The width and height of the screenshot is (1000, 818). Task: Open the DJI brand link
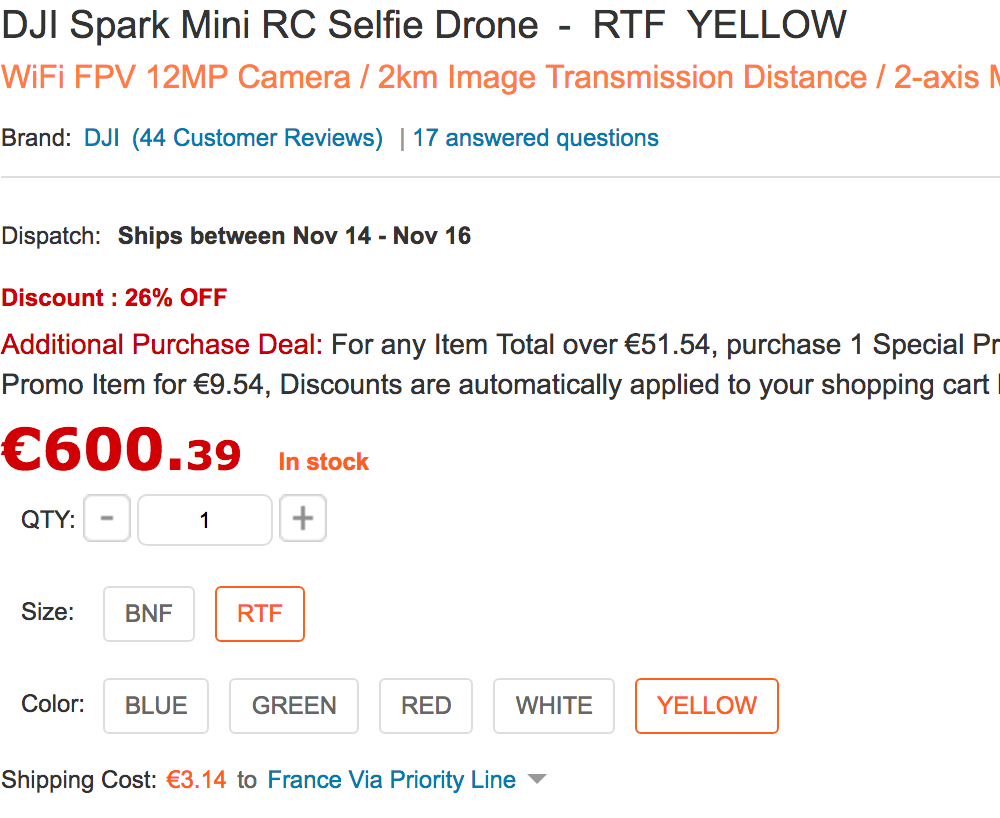102,138
